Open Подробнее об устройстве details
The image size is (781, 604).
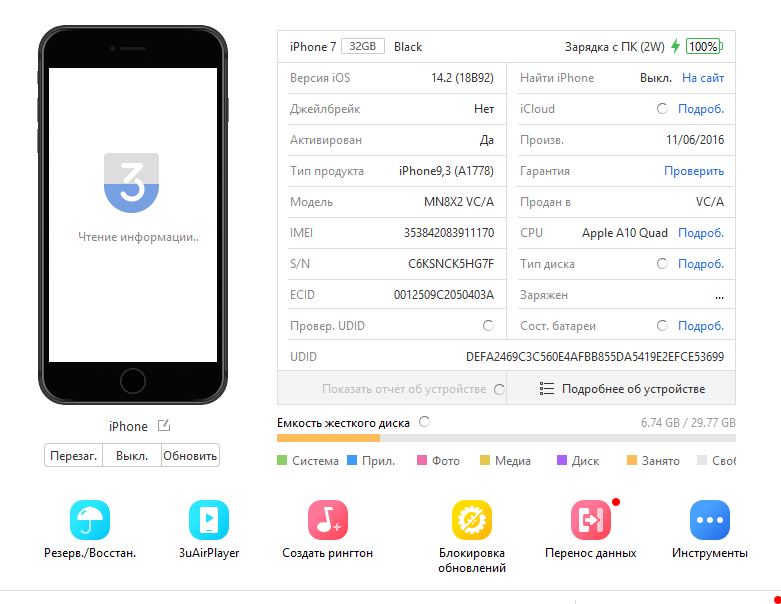[621, 388]
